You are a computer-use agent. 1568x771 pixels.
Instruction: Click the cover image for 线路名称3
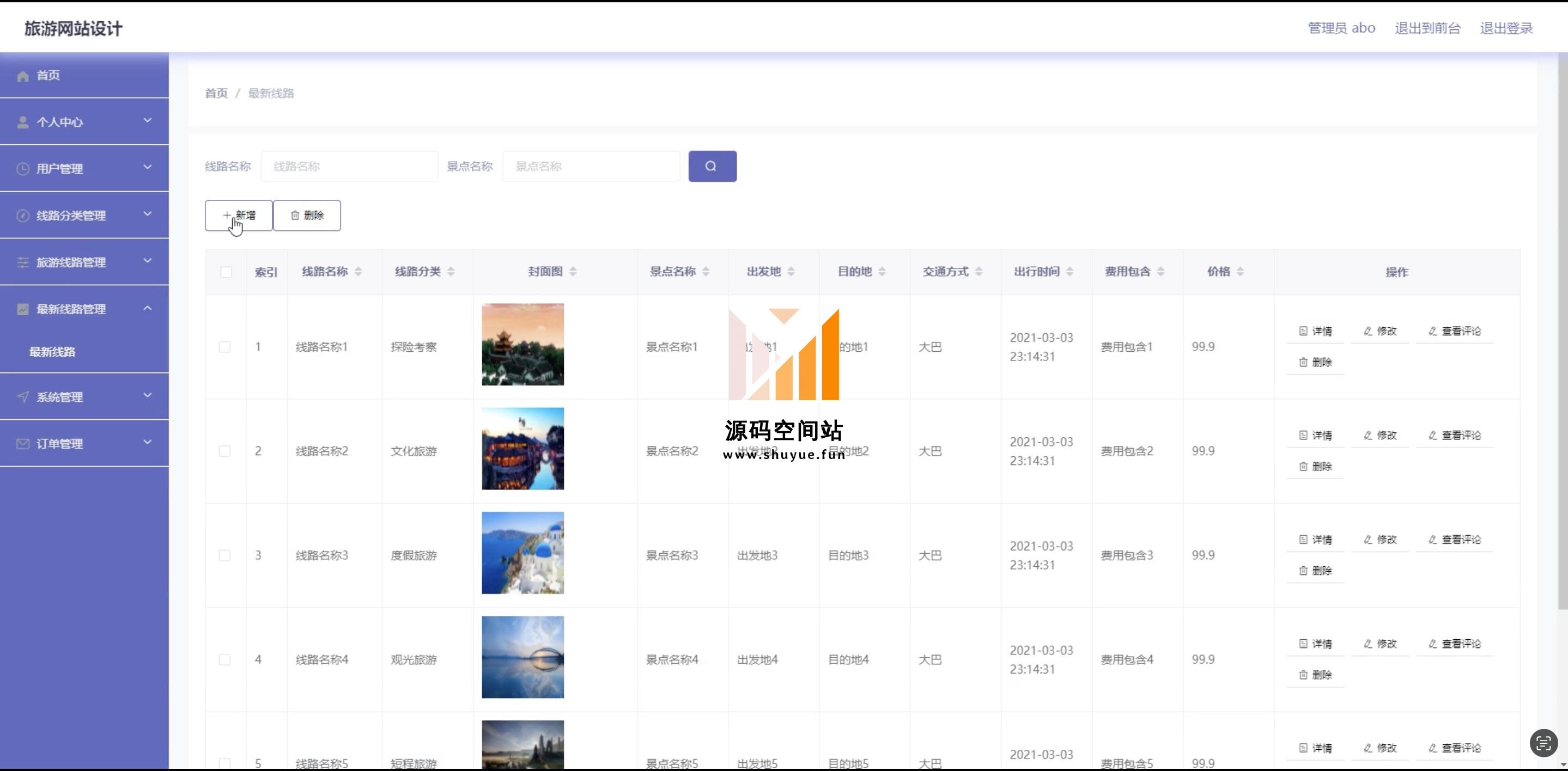coord(523,553)
